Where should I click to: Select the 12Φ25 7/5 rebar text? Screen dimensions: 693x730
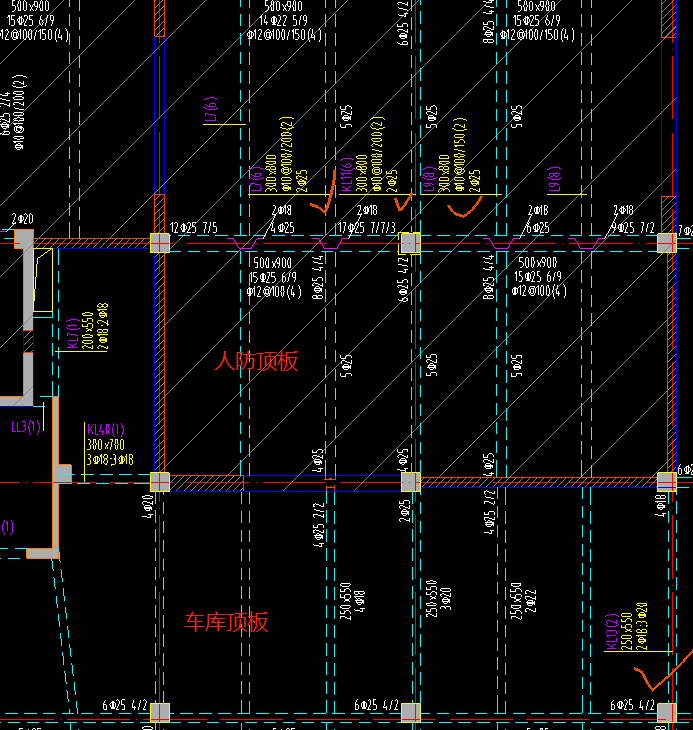[193, 228]
